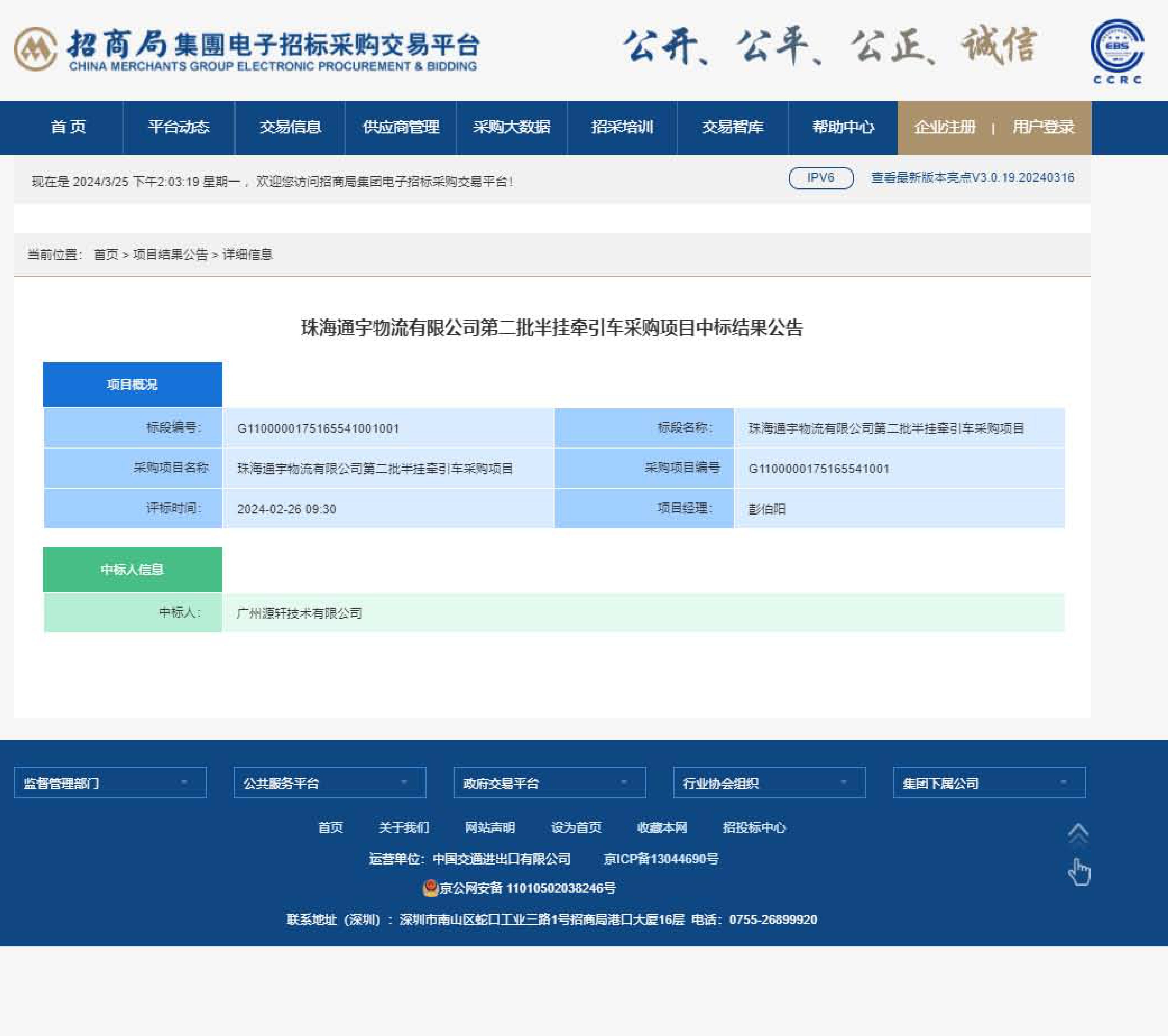Viewport: 1168px width, 1036px height.
Task: Open the 采购大数据 navigation item
Action: (511, 127)
